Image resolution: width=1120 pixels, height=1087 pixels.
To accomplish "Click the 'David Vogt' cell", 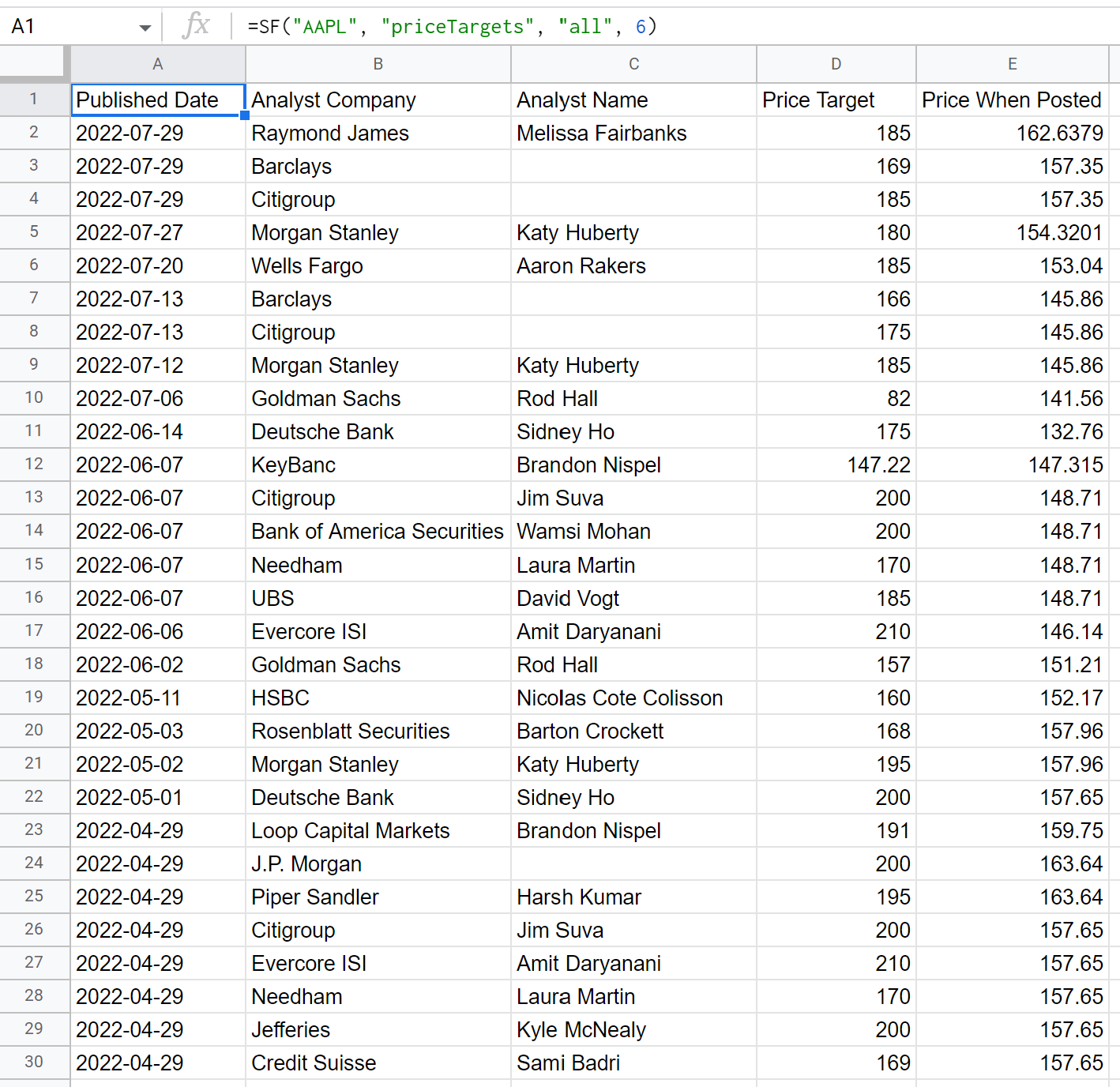I will (633, 599).
